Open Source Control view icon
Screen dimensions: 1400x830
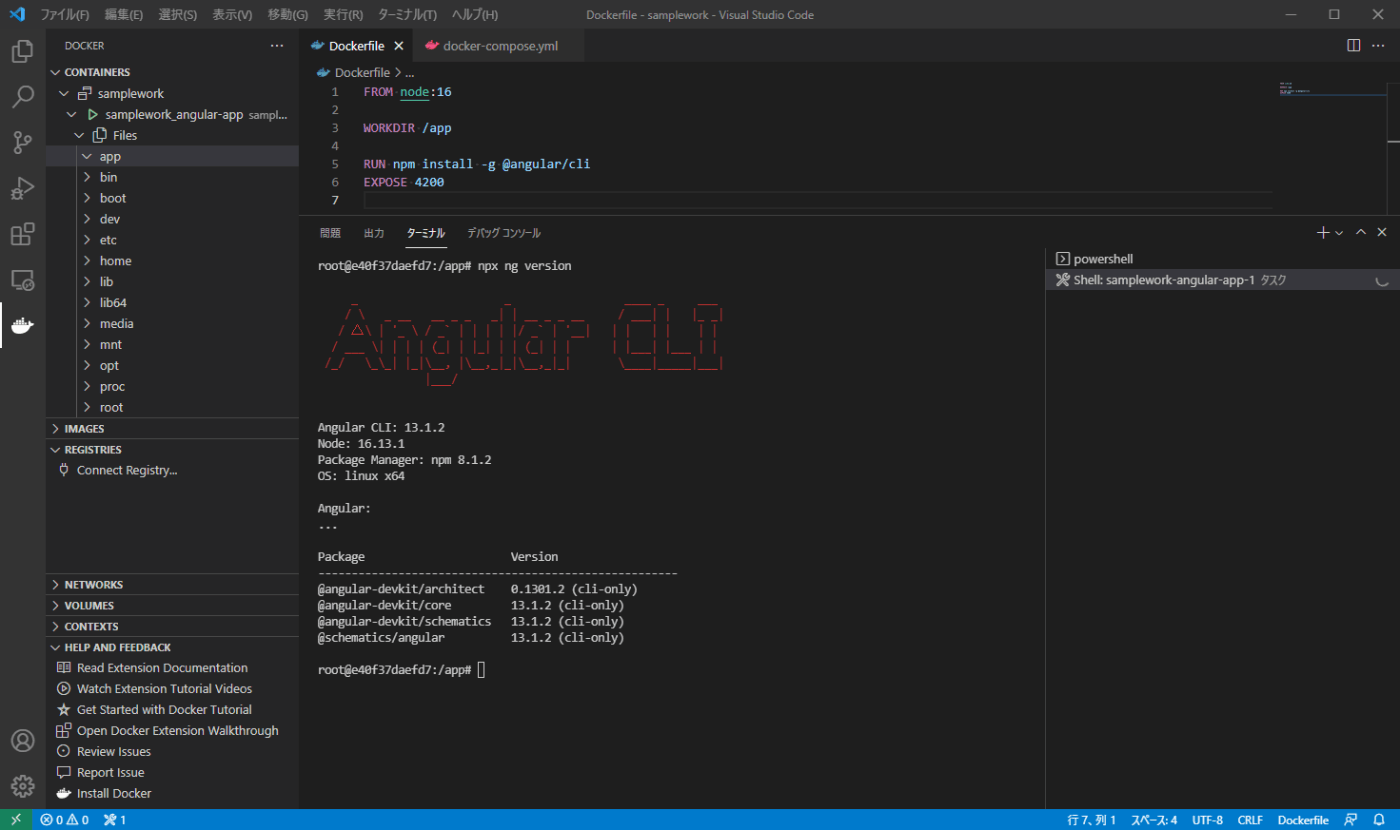(23, 143)
